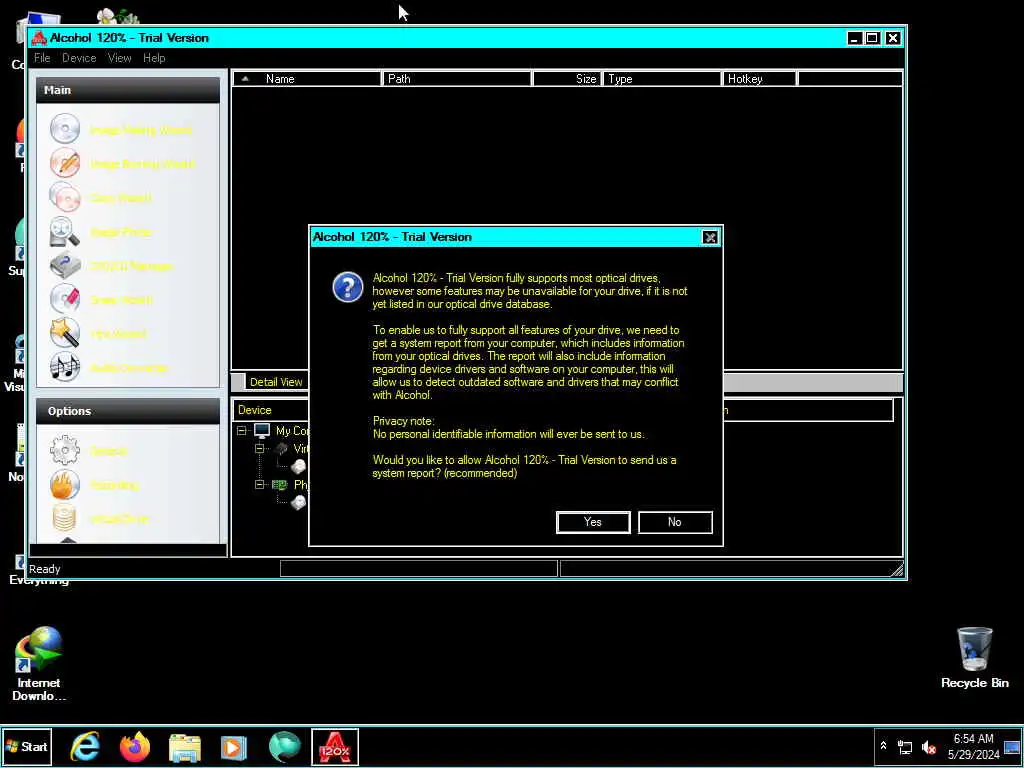Select the drive under the virtual device node
The width and height of the screenshot is (1024, 768).
point(298,466)
